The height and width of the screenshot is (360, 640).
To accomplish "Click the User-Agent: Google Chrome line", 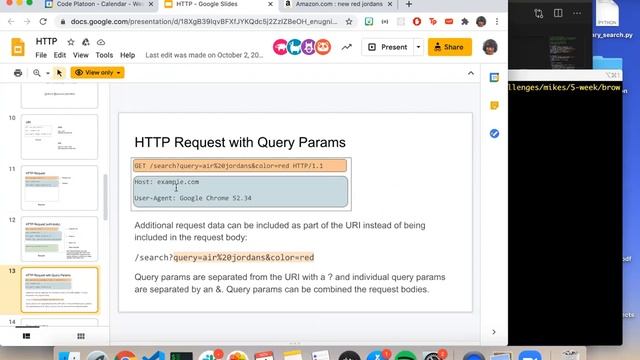I will click(193, 198).
